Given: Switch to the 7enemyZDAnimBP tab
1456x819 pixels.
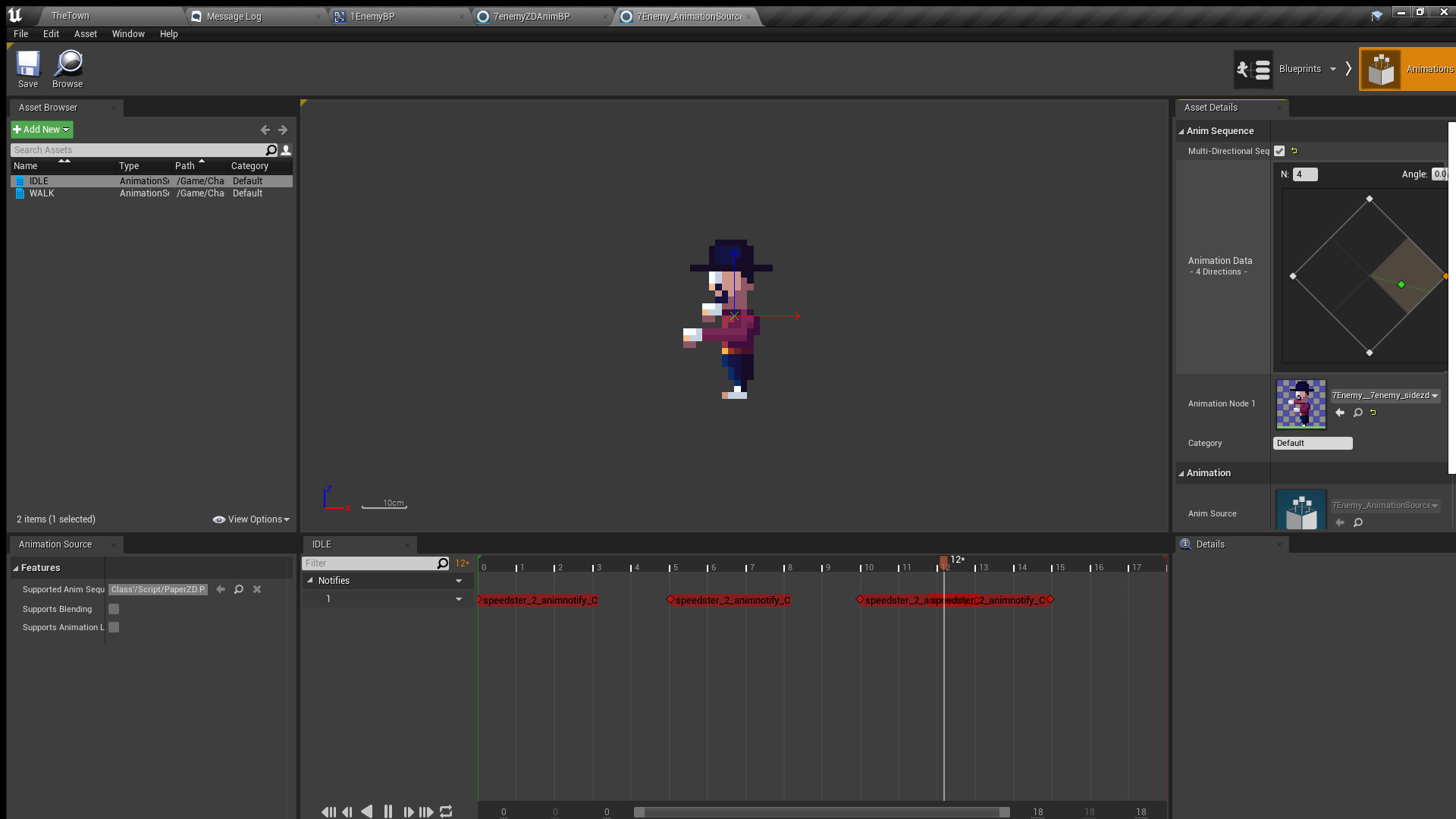Looking at the screenshot, I should pyautogui.click(x=531, y=16).
